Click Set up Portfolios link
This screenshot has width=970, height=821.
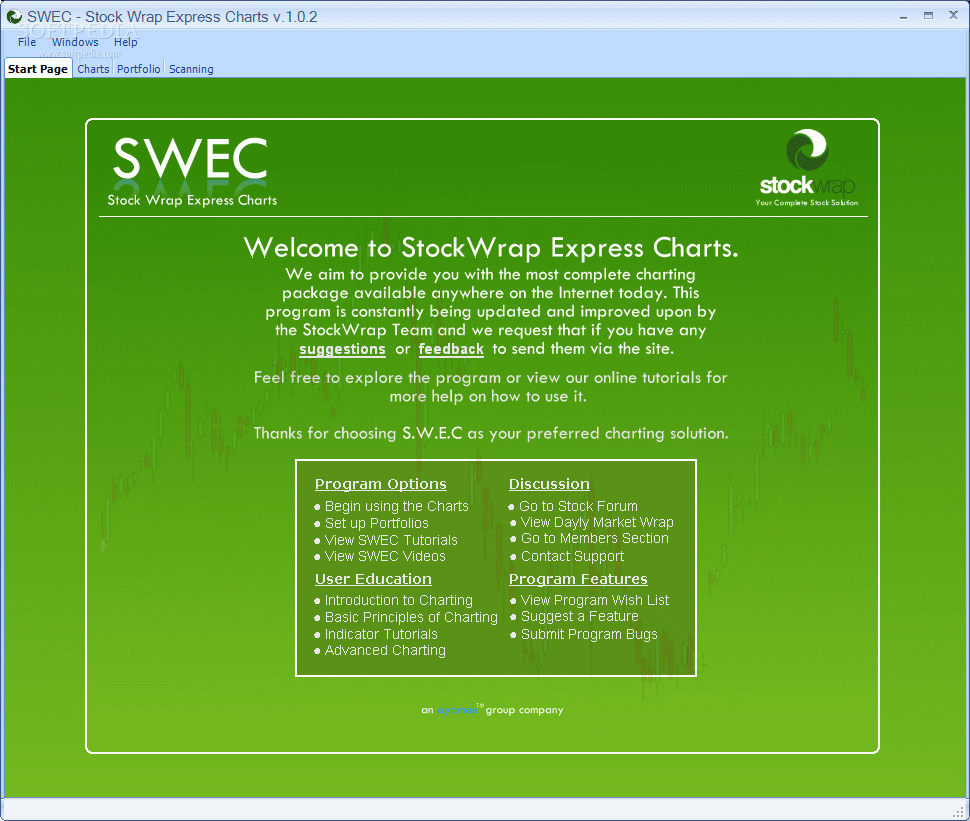376,523
